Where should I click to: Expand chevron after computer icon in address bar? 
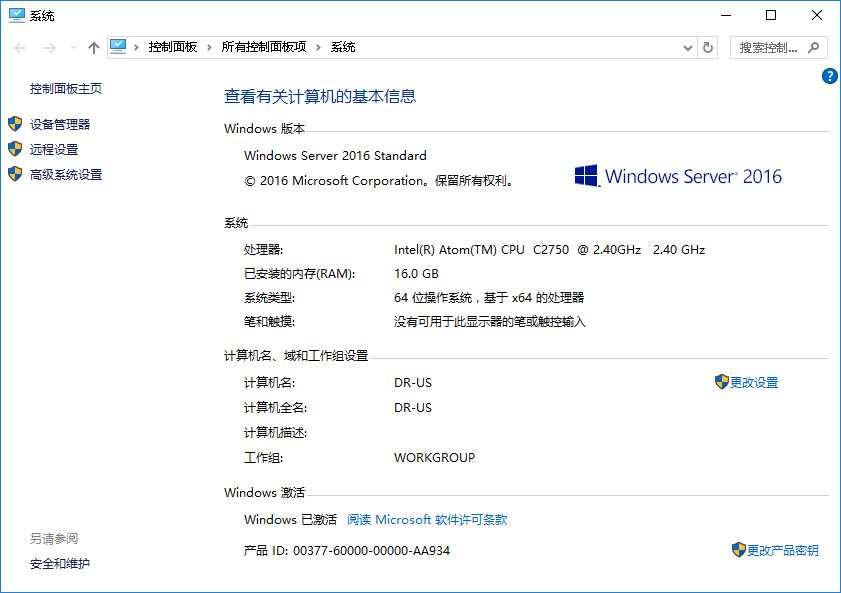point(136,47)
